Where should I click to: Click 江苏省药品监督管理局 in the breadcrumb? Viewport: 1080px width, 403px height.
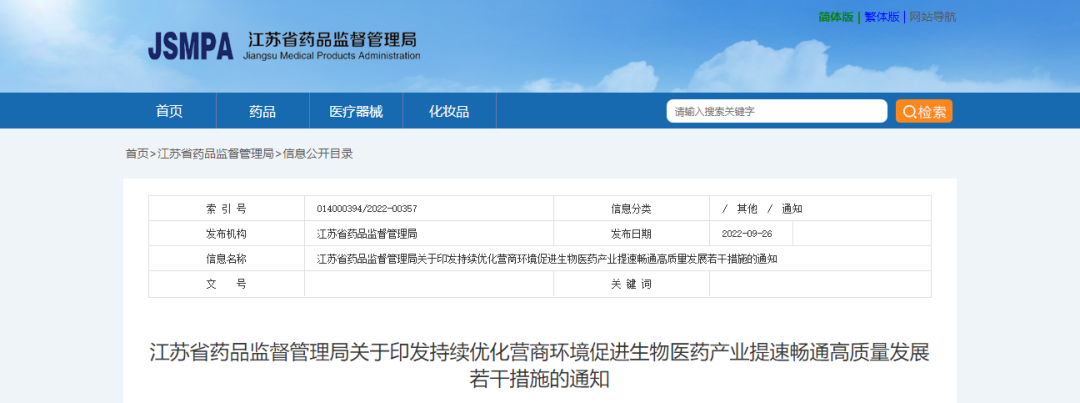(215, 154)
